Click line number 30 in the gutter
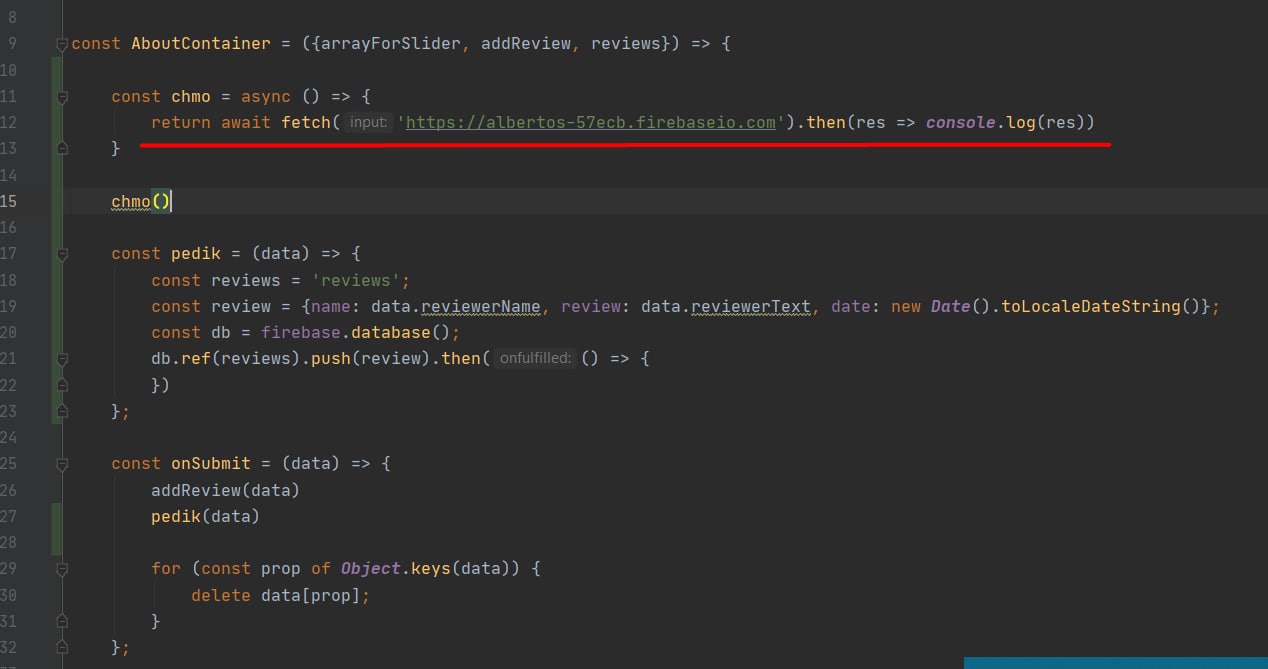Viewport: 1268px width, 669px height. tap(9, 594)
